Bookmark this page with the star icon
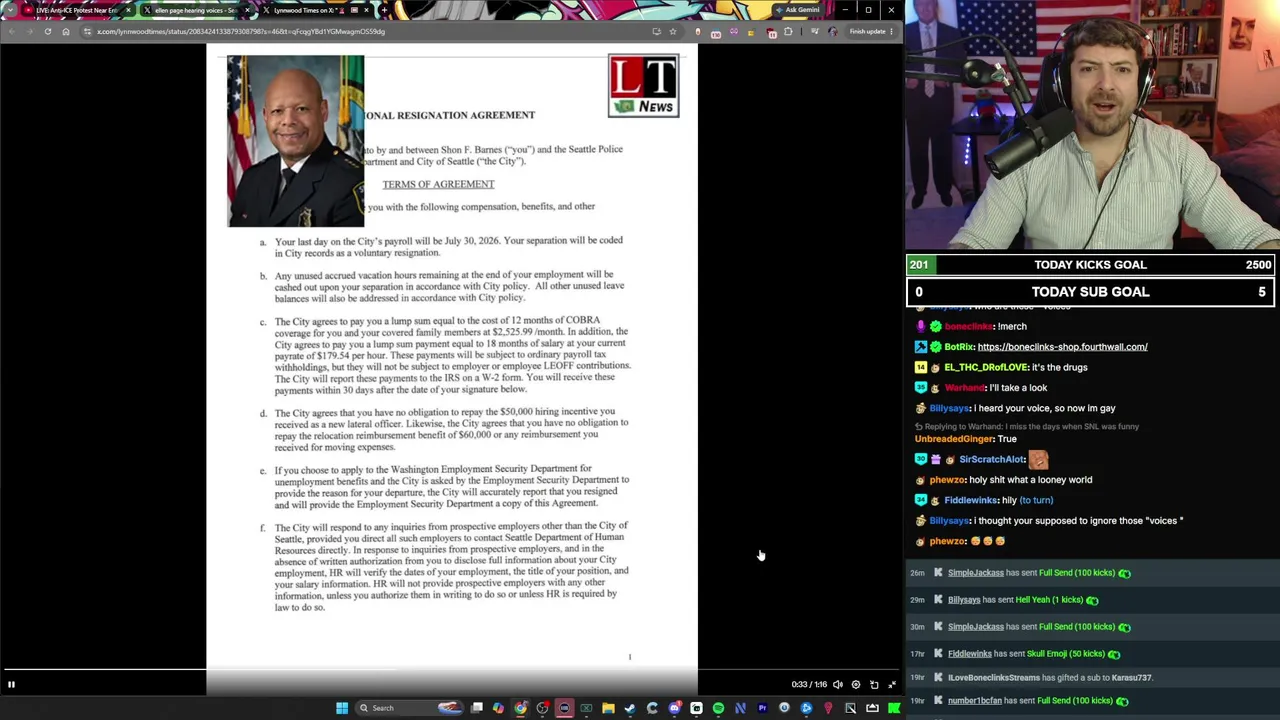 [672, 31]
